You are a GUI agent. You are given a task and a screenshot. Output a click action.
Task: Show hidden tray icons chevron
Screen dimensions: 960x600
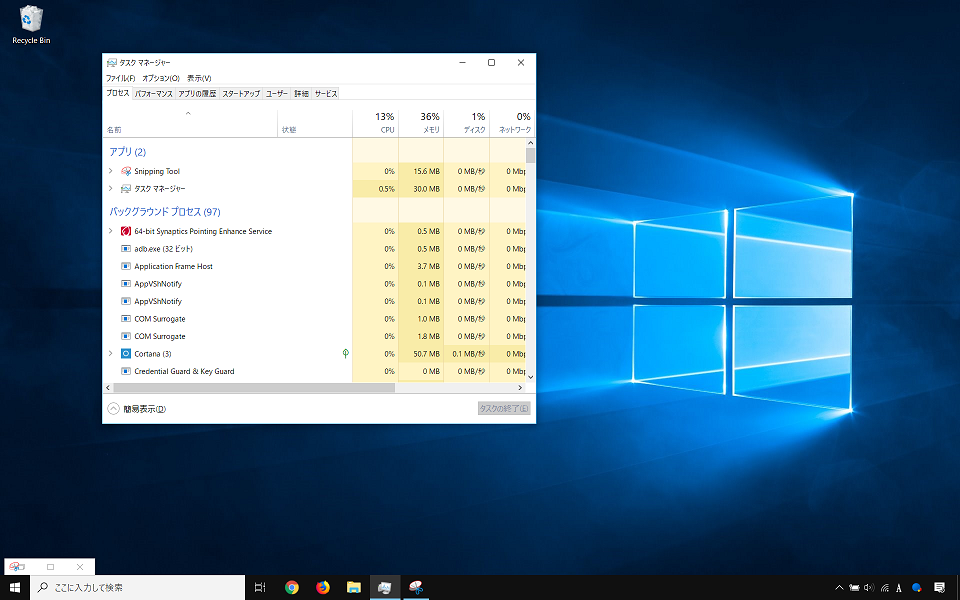[839, 588]
